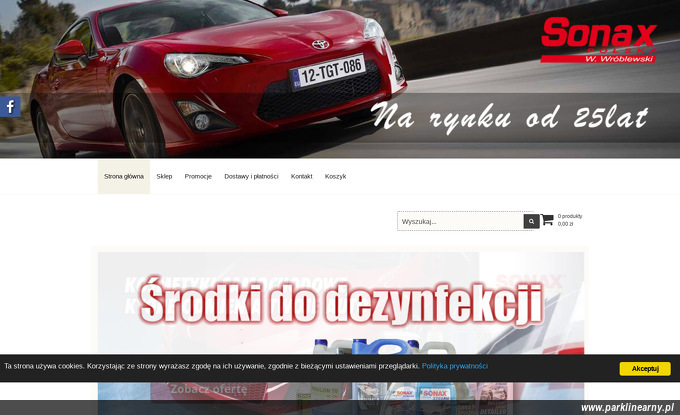Open Dostawy i płatności page
Screen dimensions: 680x415
tap(251, 176)
